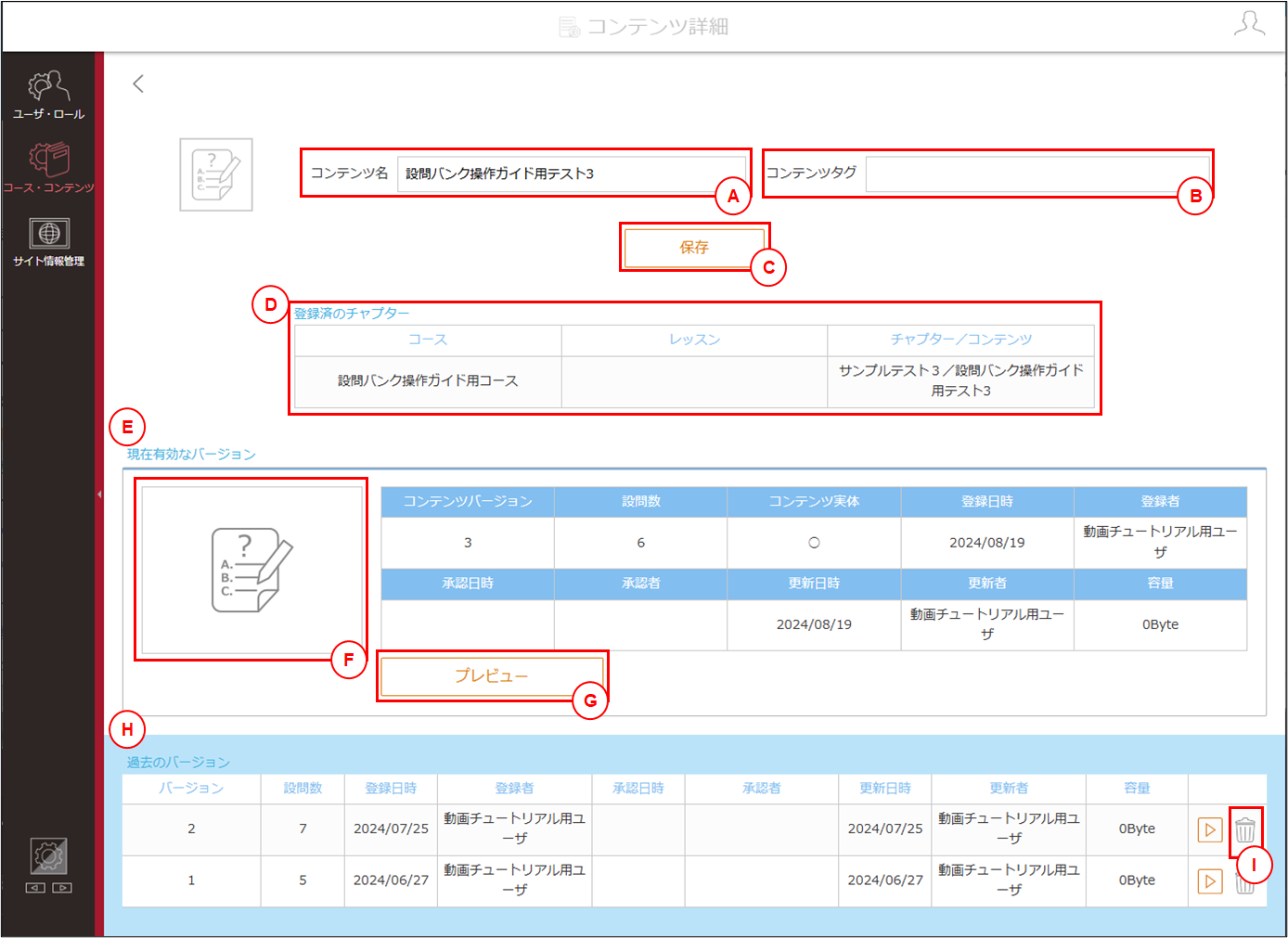Image resolution: width=1288 pixels, height=938 pixels.
Task: Click the コンテンツバージョン header cell
Action: (468, 502)
